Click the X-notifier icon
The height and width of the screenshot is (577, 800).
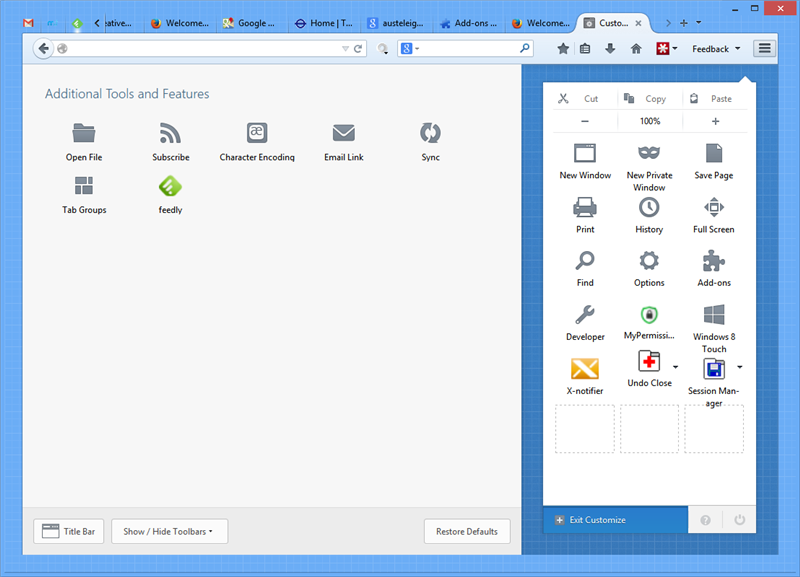(585, 367)
